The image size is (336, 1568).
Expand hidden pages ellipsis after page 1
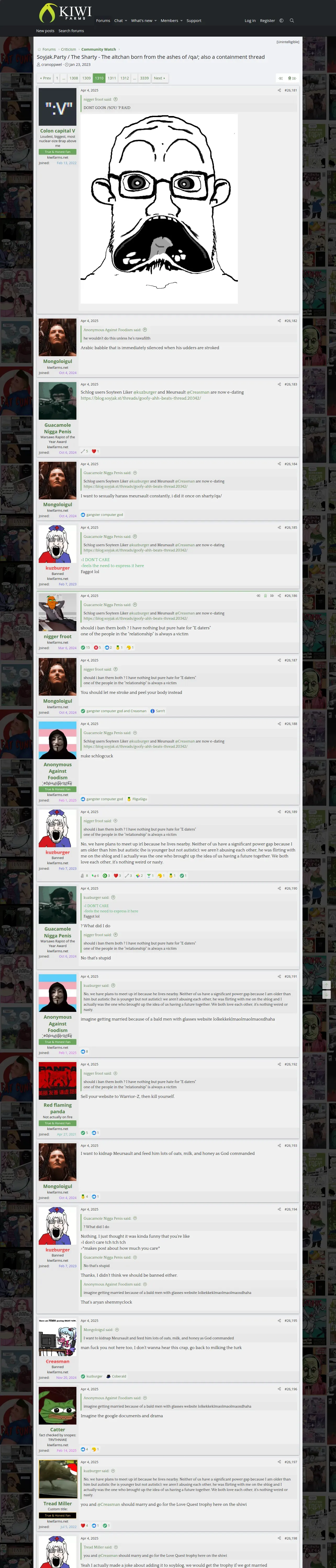tap(63, 78)
